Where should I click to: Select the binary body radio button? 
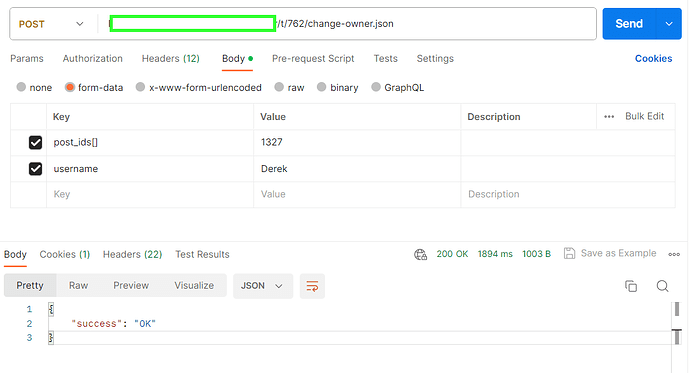point(322,87)
